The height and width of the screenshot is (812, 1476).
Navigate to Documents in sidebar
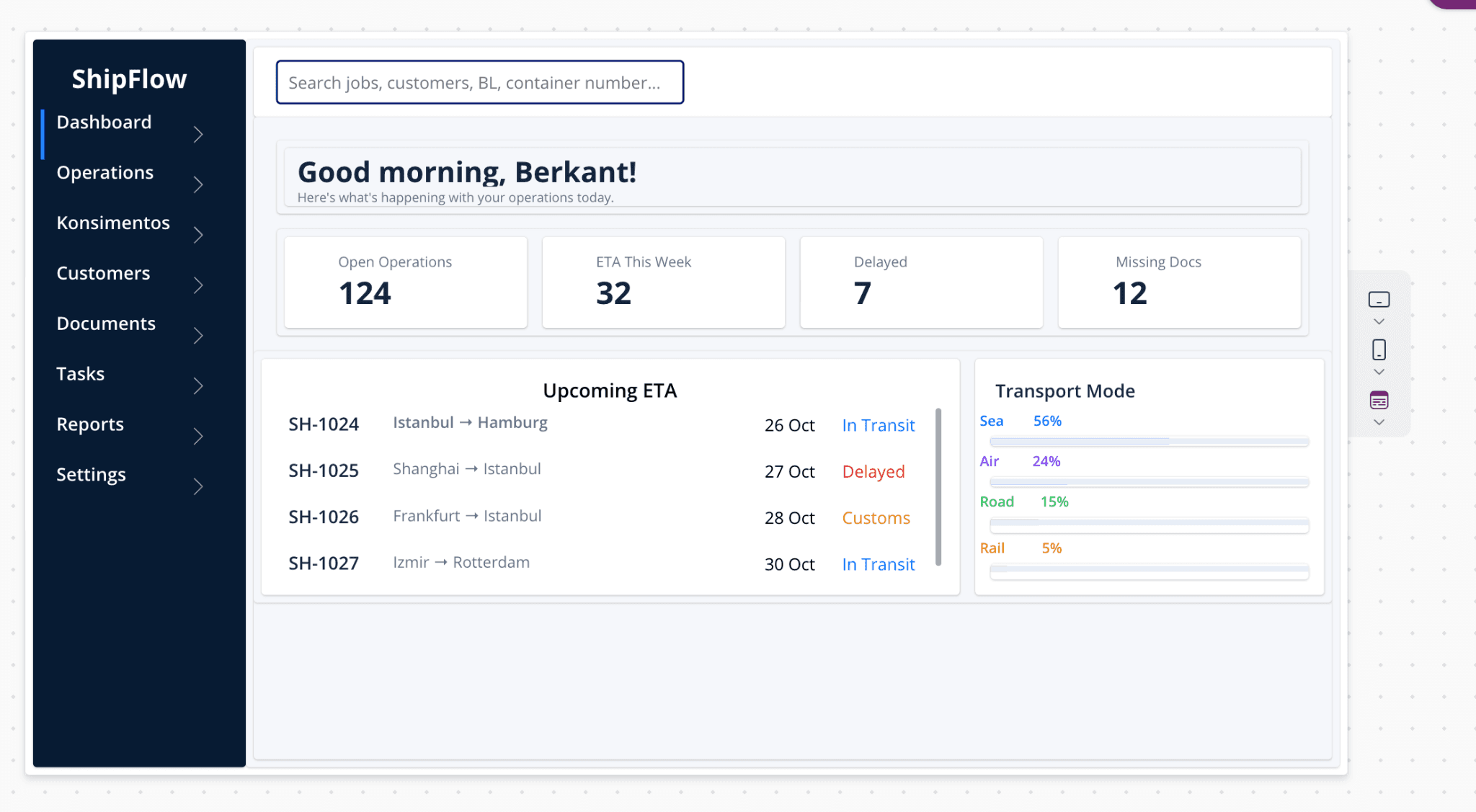point(106,324)
